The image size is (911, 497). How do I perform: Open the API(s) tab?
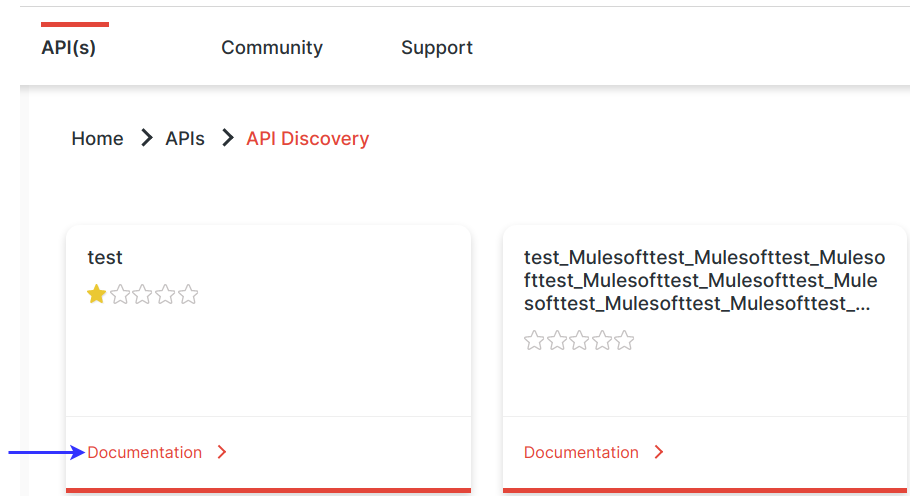point(68,48)
